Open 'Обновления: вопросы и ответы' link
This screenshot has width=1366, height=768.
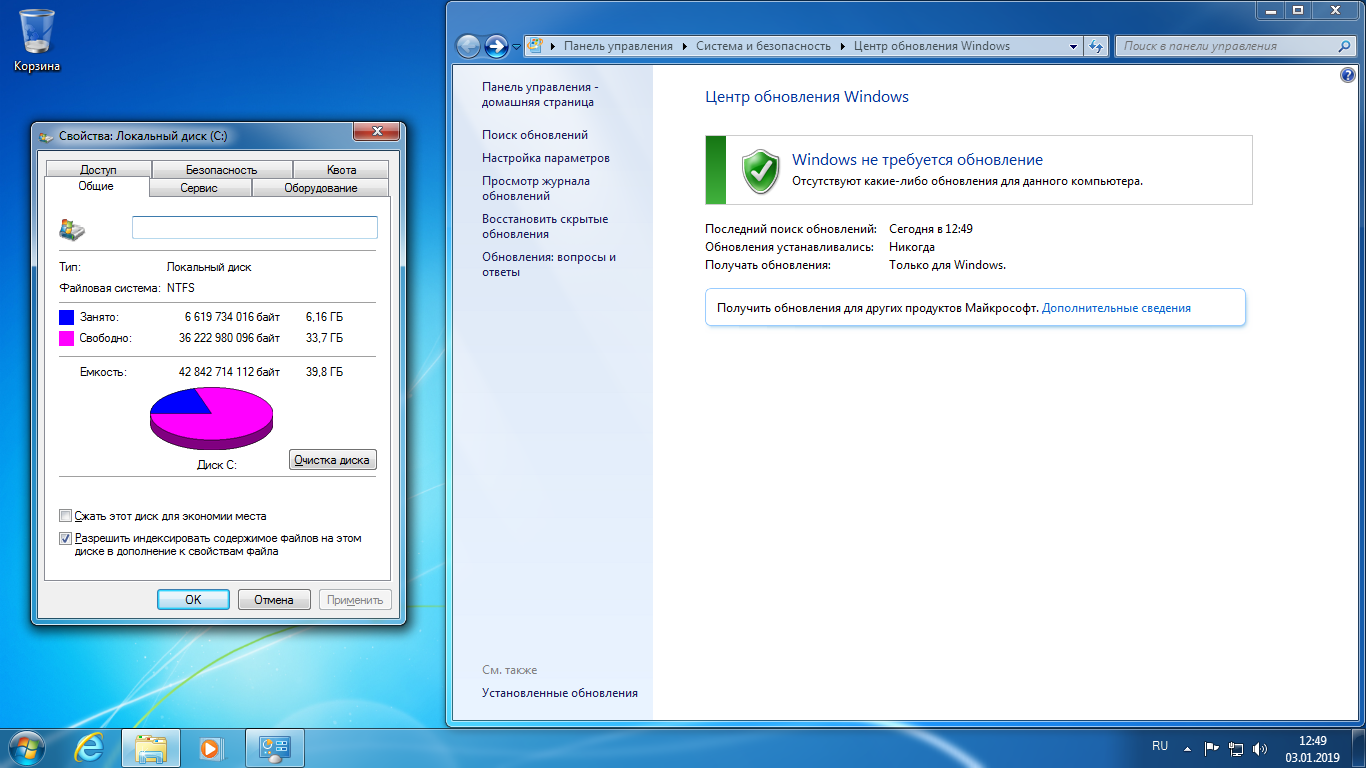(x=549, y=264)
